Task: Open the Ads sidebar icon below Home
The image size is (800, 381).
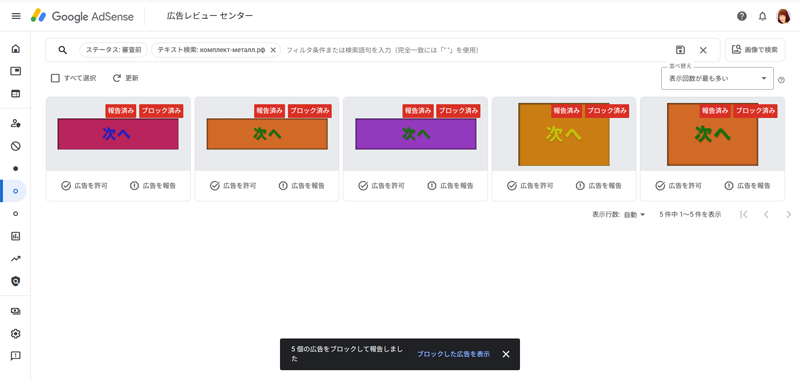Action: coord(16,71)
